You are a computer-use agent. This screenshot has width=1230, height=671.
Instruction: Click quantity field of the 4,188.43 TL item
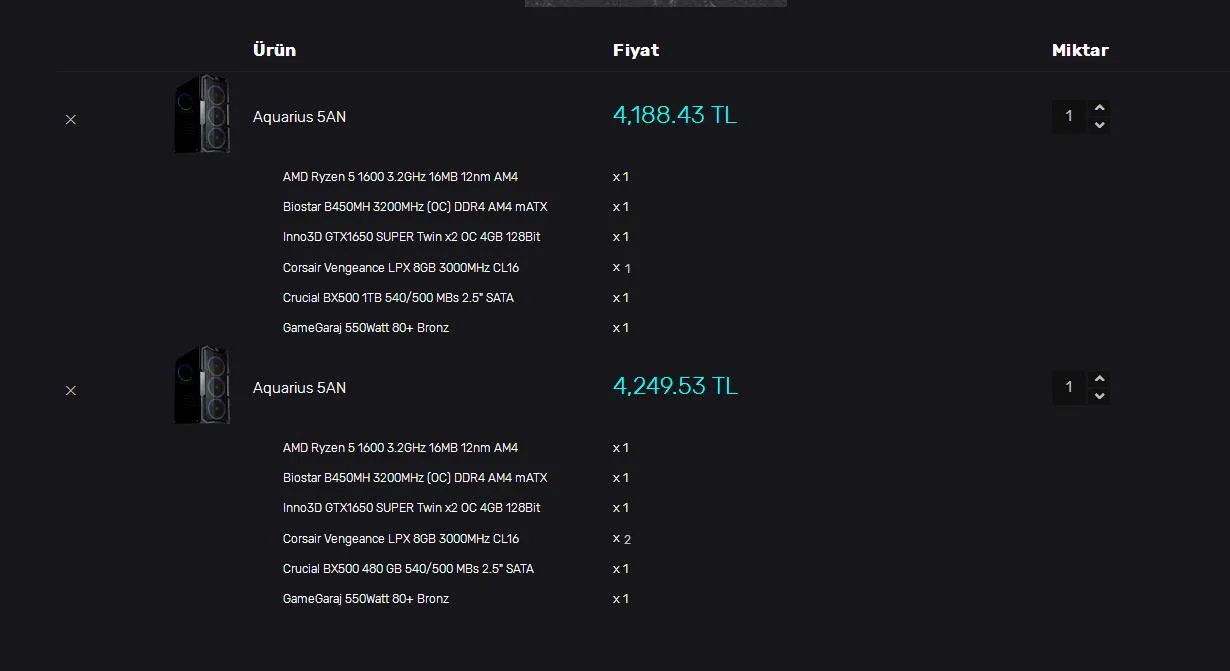(1068, 116)
